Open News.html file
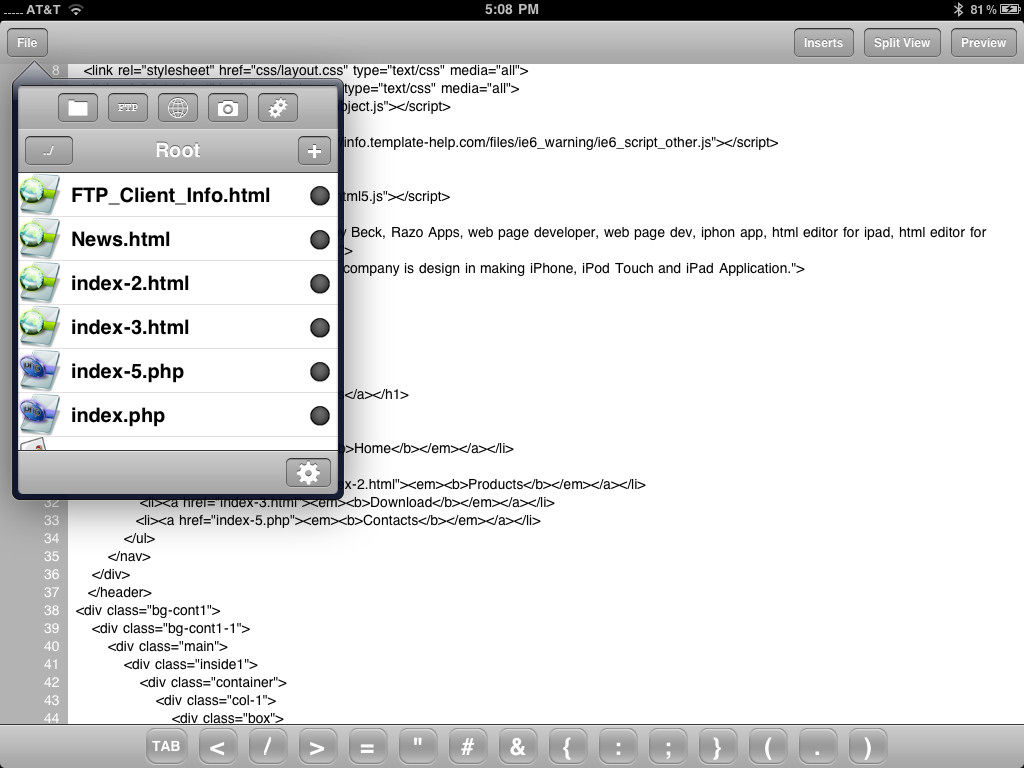This screenshot has height=768, width=1024. pyautogui.click(x=178, y=239)
